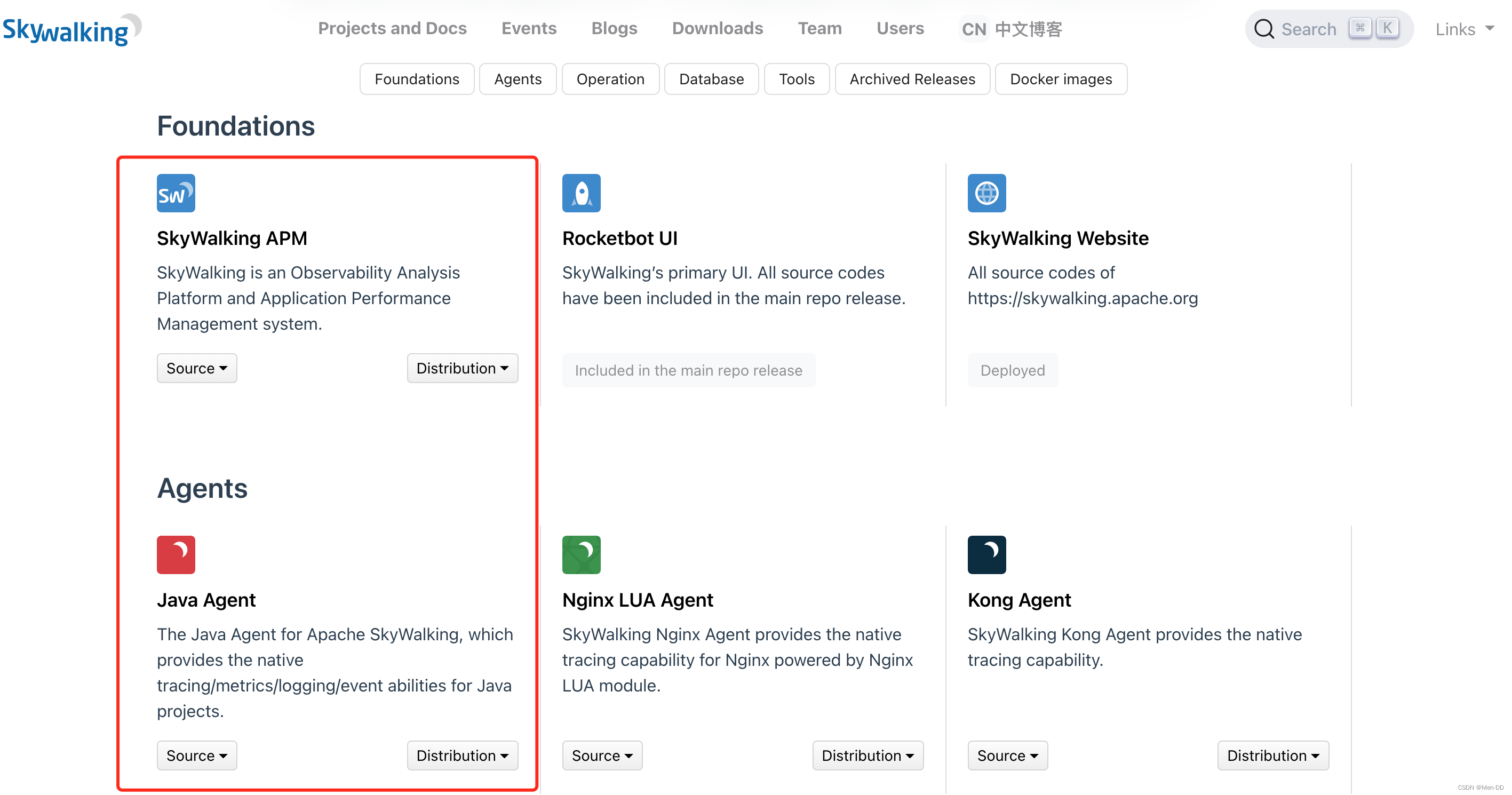This screenshot has height=795, width=1512.
Task: Open the 中文博客 Chinese blog link
Action: pos(1028,29)
